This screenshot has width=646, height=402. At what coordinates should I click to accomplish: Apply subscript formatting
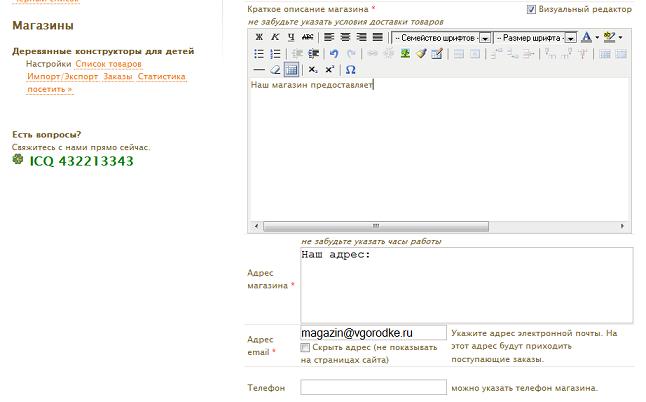[313, 70]
